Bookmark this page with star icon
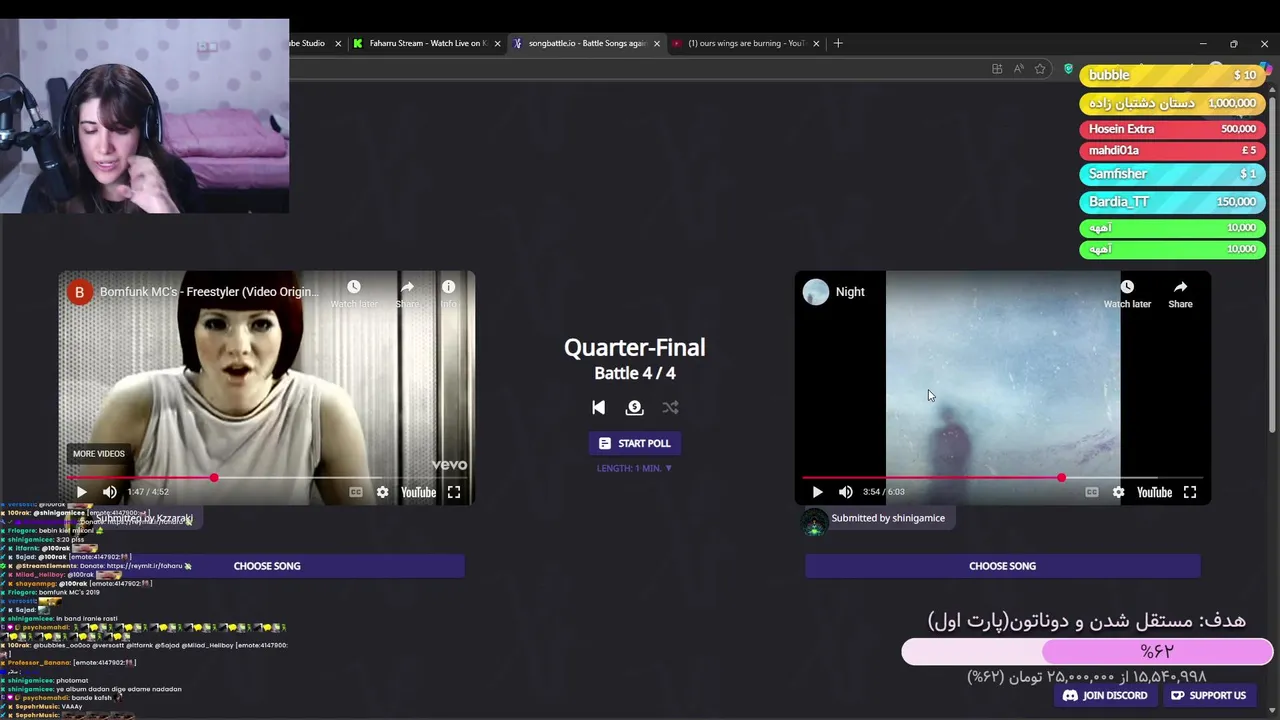This screenshot has height=720, width=1280. pos(1040,69)
